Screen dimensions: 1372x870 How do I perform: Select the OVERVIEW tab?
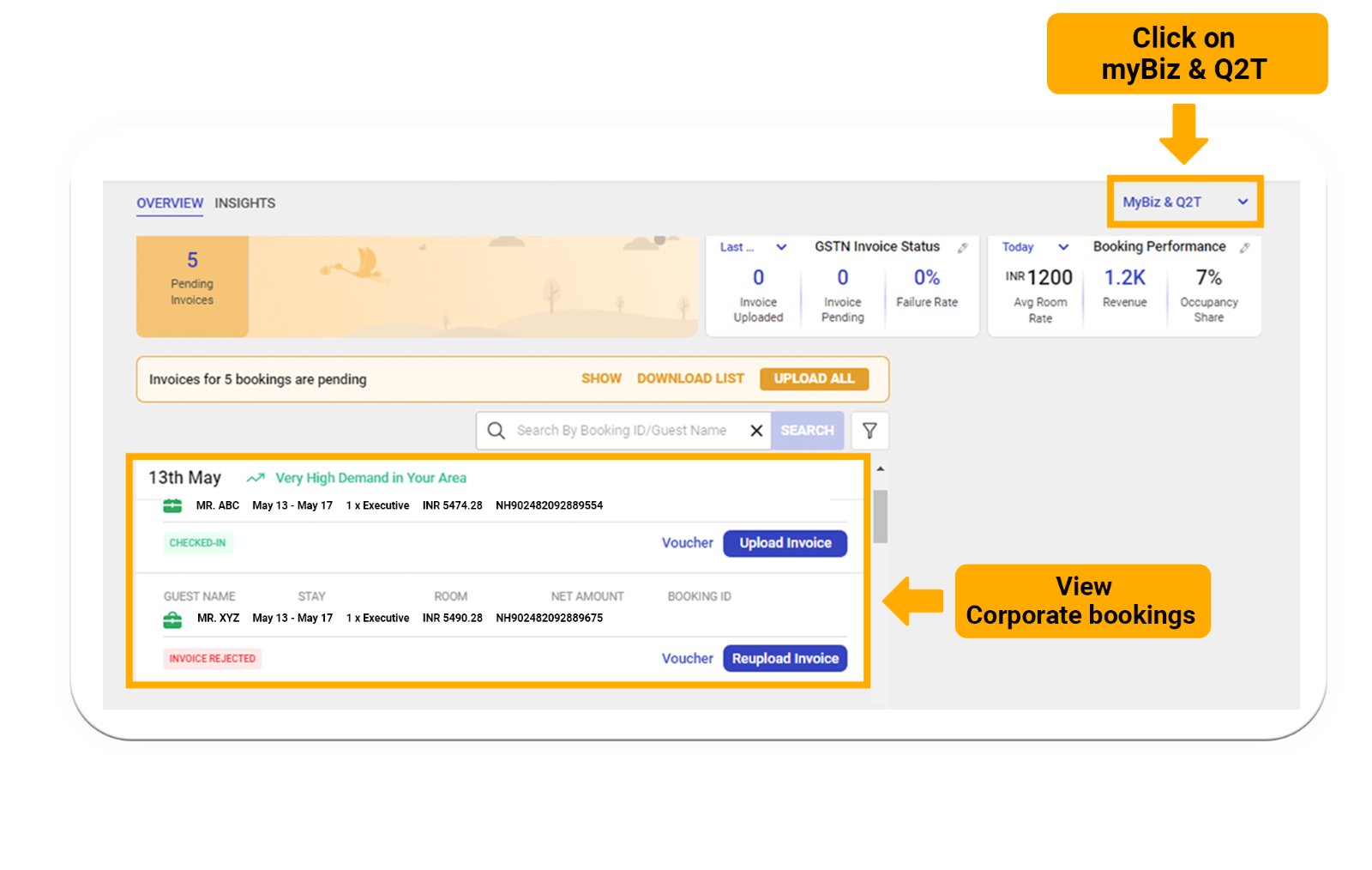coord(169,202)
